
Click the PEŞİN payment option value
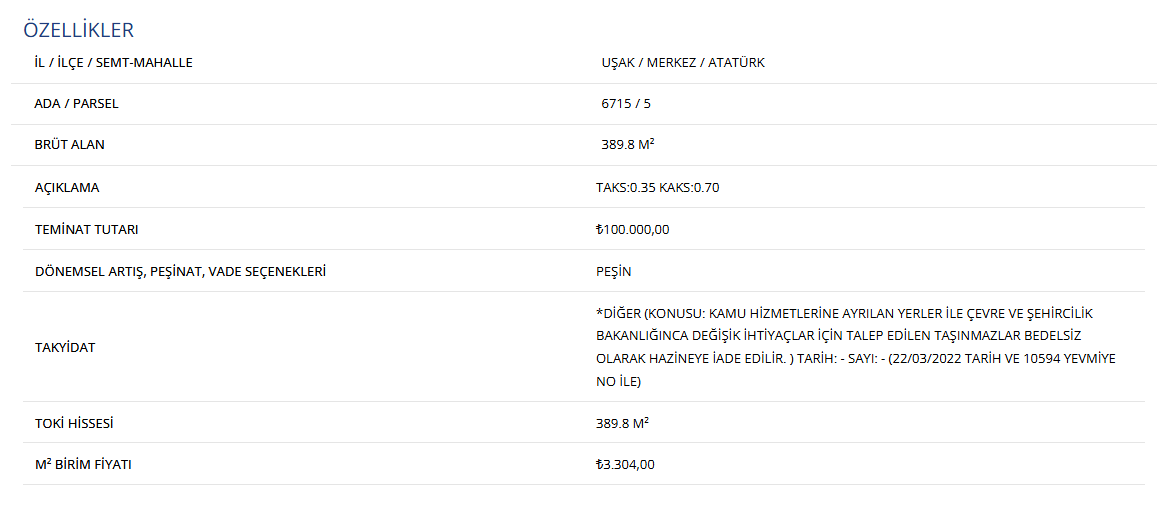[613, 271]
